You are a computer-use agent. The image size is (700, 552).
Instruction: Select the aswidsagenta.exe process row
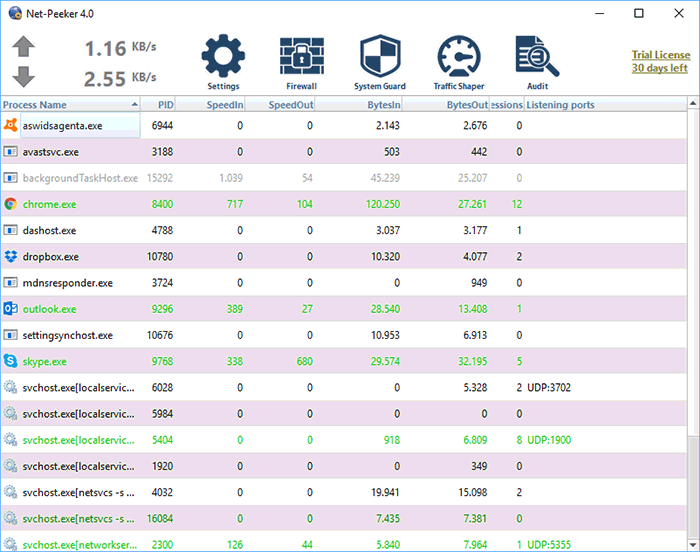pyautogui.click(x=344, y=125)
